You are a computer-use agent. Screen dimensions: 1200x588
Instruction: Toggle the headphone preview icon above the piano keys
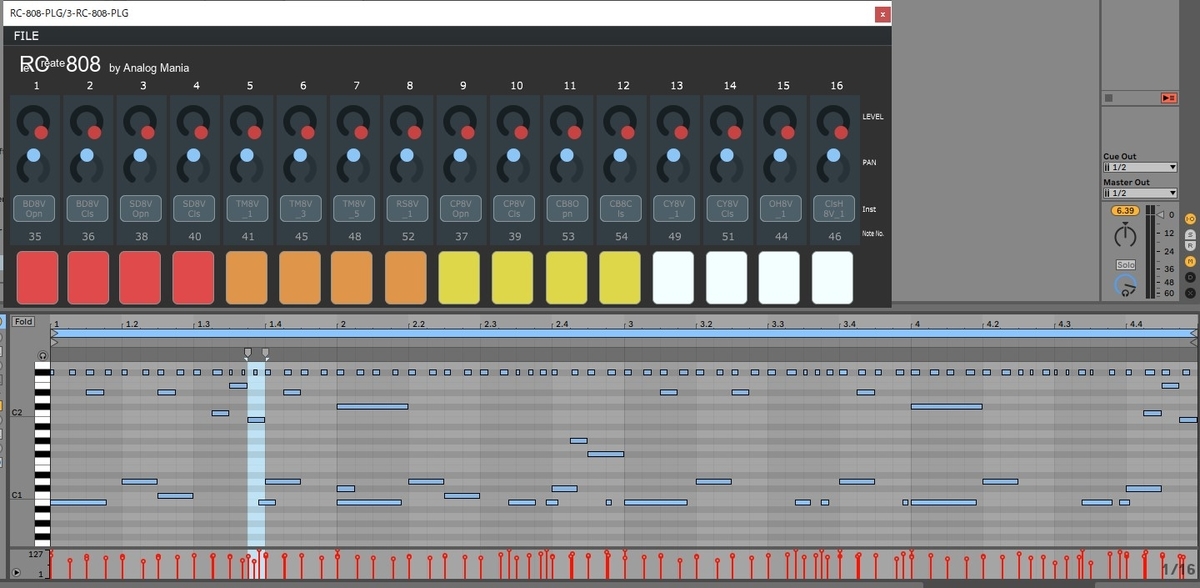tap(43, 355)
